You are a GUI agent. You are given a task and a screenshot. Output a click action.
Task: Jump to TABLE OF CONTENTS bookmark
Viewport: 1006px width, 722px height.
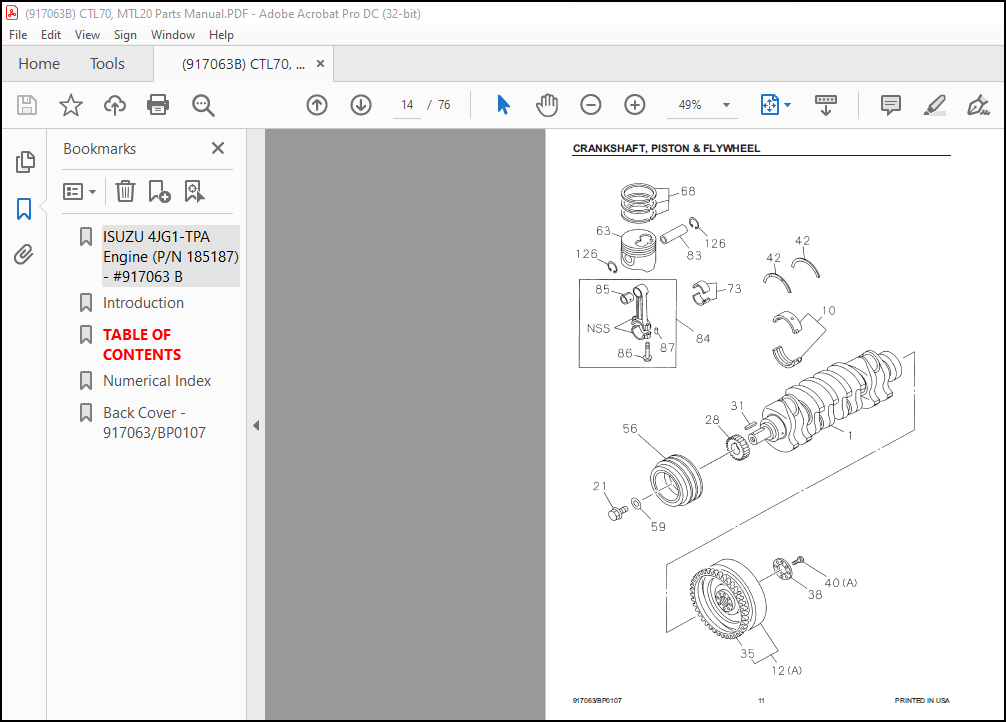click(x=142, y=345)
